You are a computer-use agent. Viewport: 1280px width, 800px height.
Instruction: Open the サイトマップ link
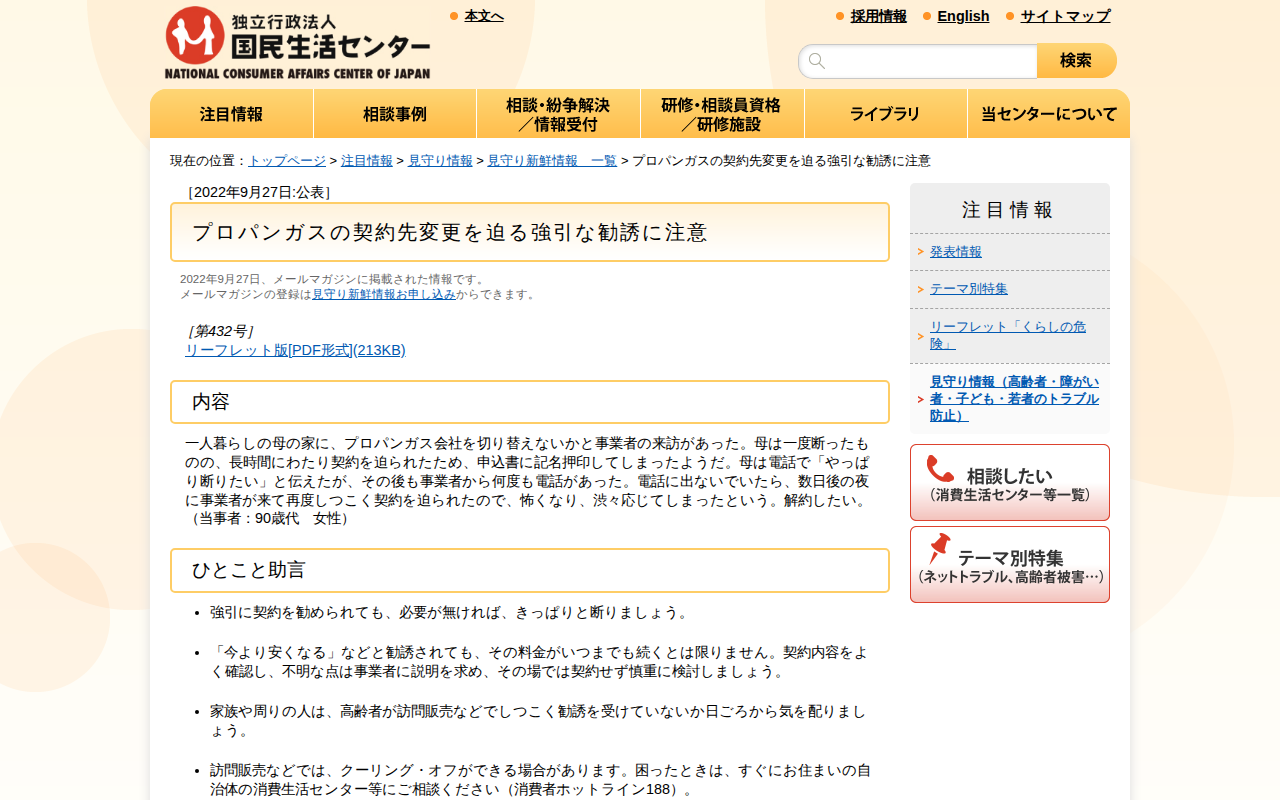1065,16
